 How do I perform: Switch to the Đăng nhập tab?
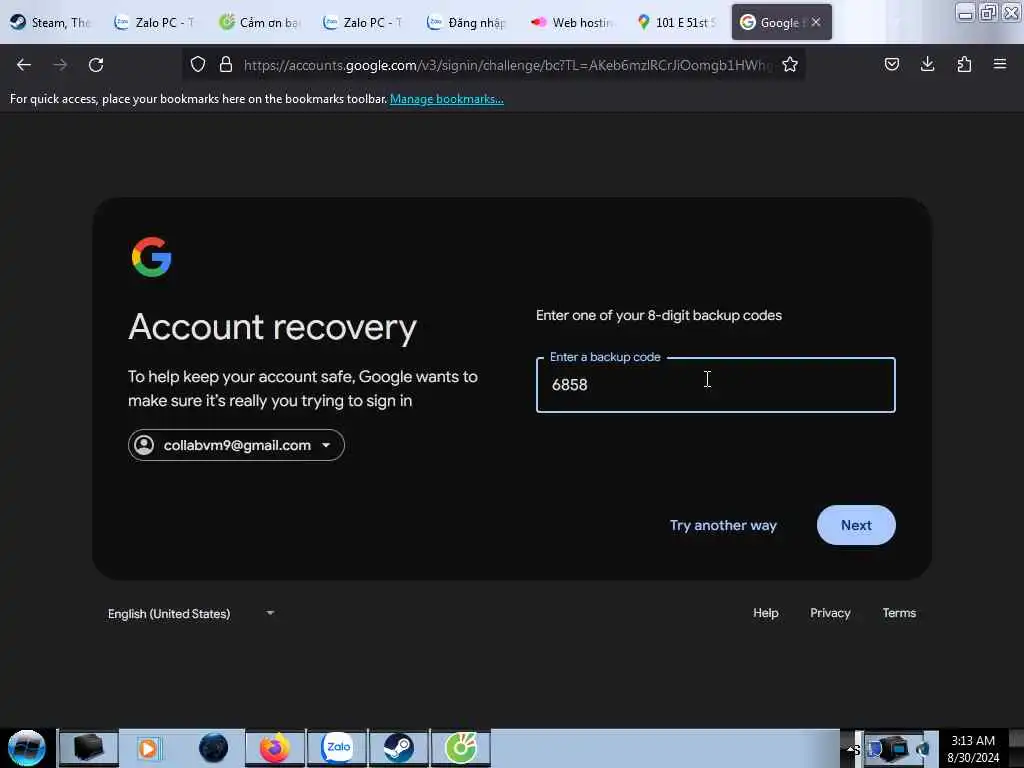[466, 22]
